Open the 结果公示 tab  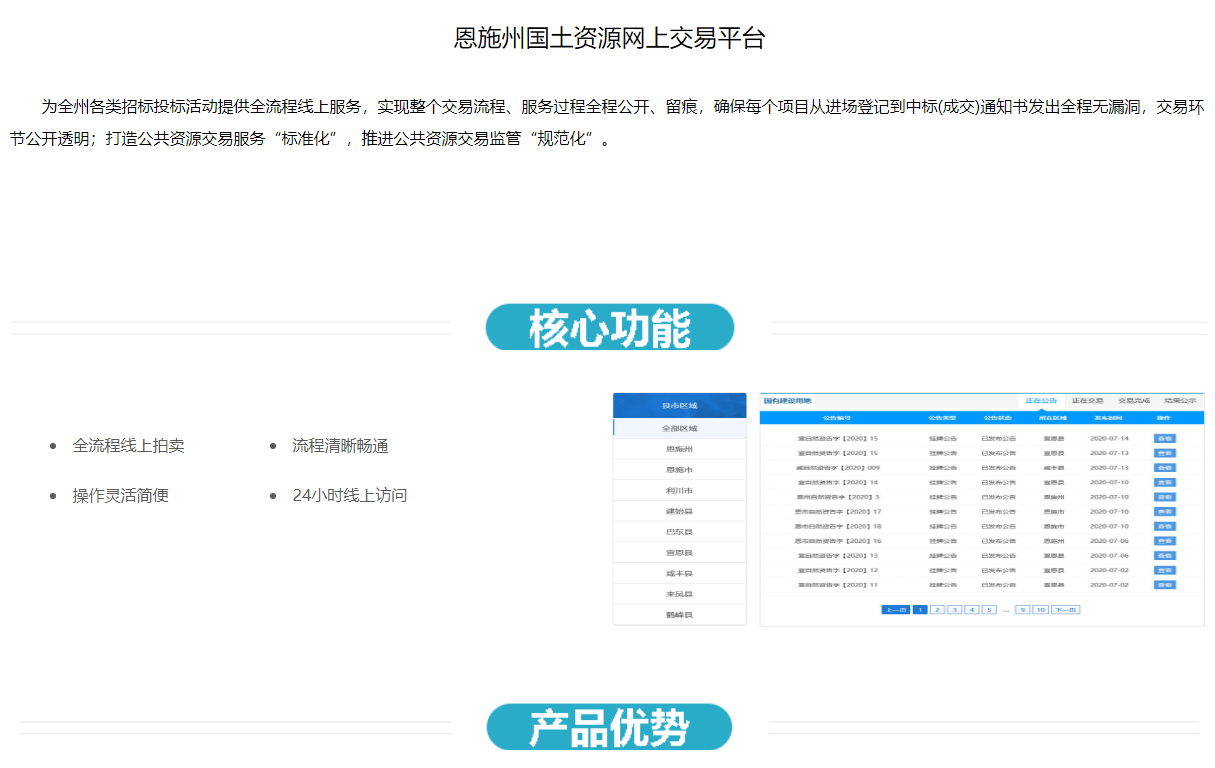(x=1179, y=400)
